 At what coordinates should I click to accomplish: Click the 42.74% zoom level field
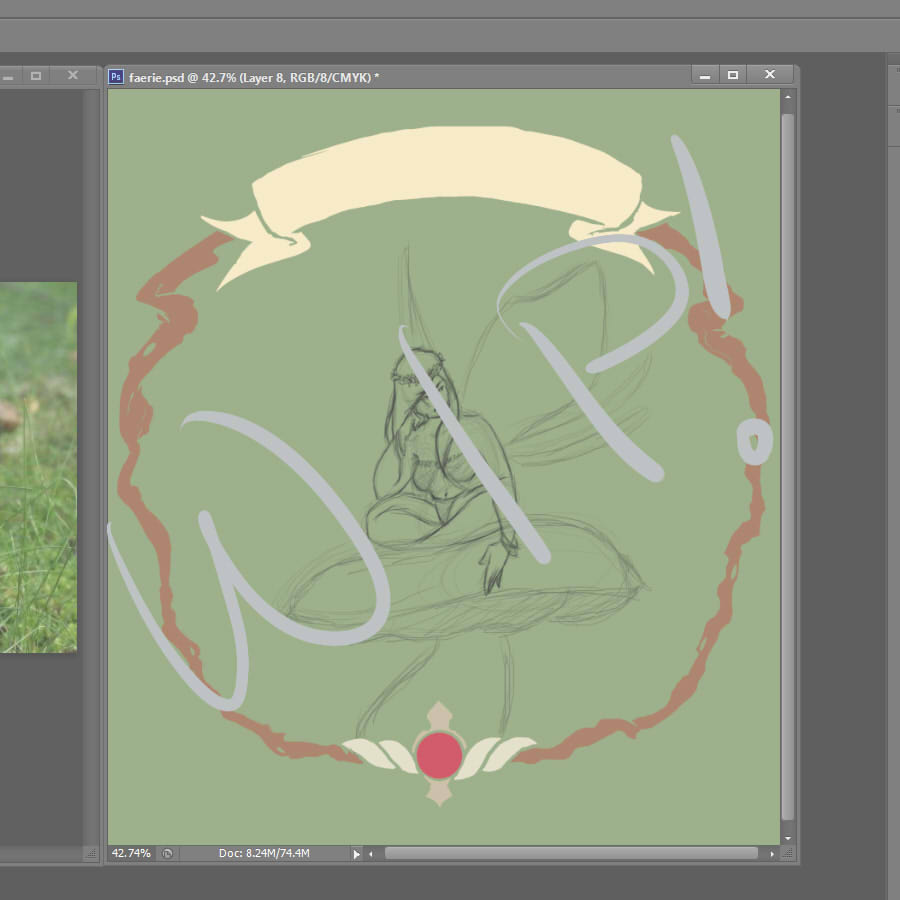point(131,853)
